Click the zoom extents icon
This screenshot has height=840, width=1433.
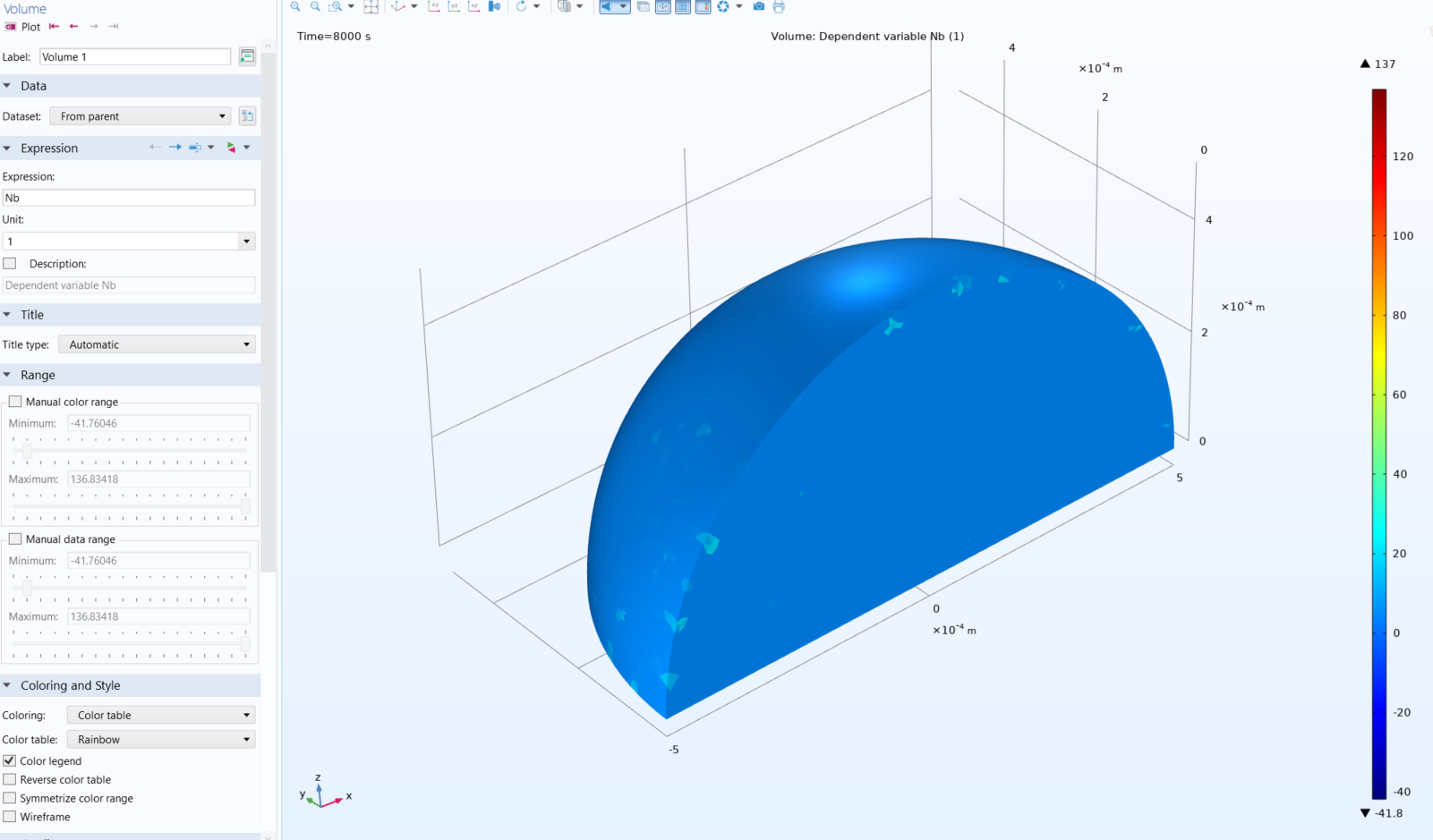click(371, 6)
